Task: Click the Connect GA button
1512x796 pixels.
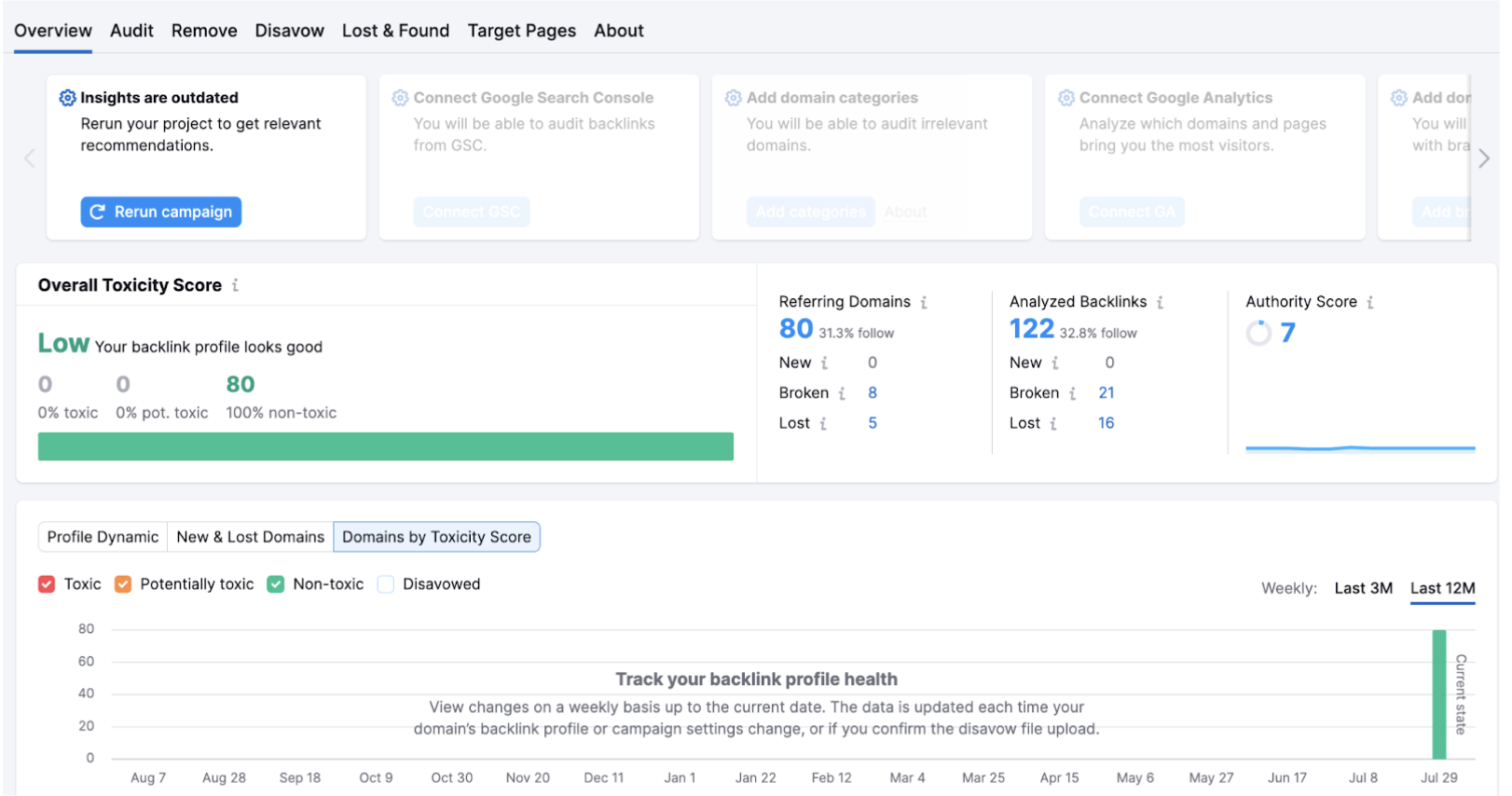Action: coord(1133,213)
